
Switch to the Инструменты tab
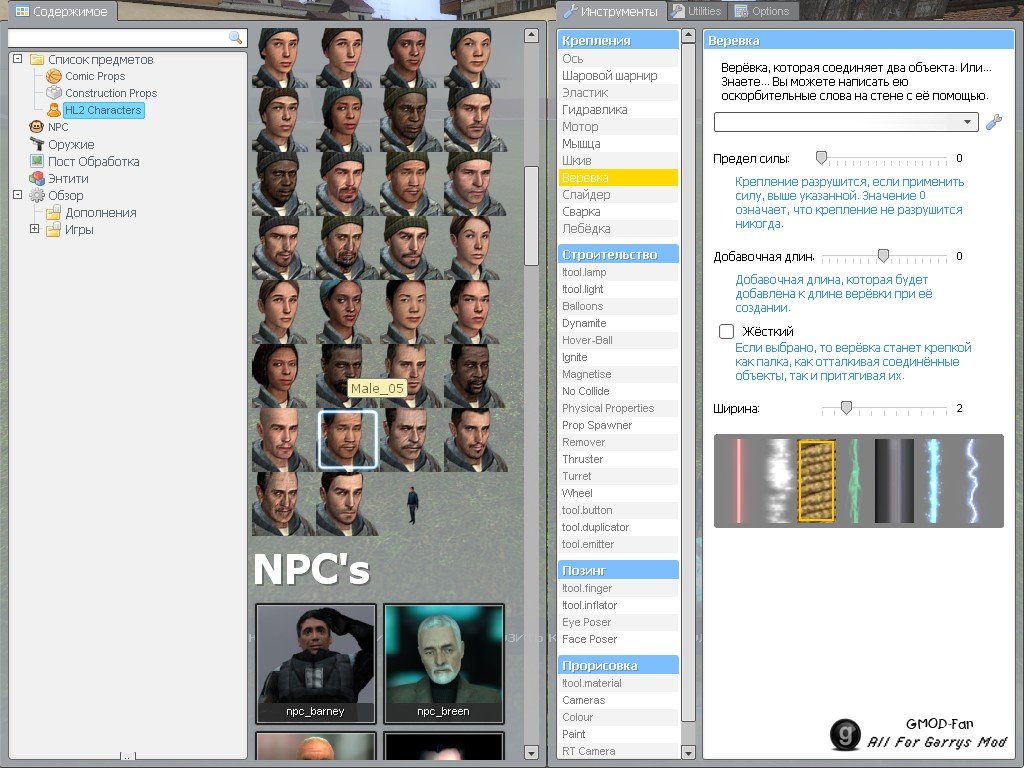tap(611, 11)
